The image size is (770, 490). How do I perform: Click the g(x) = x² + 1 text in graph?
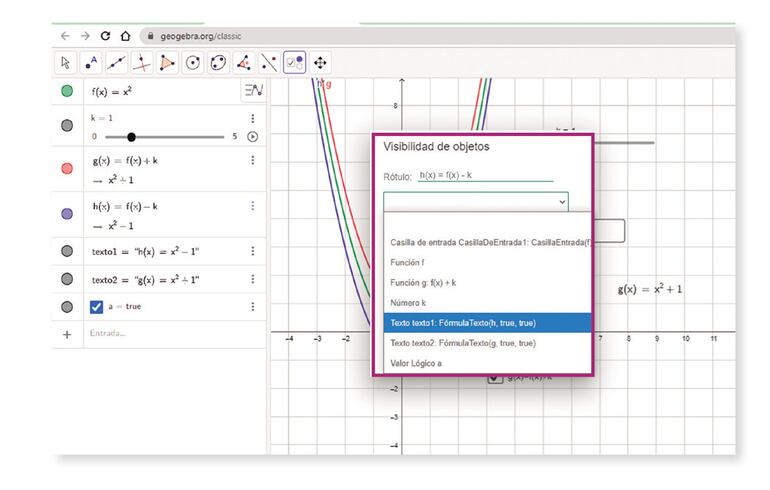pyautogui.click(x=650, y=289)
